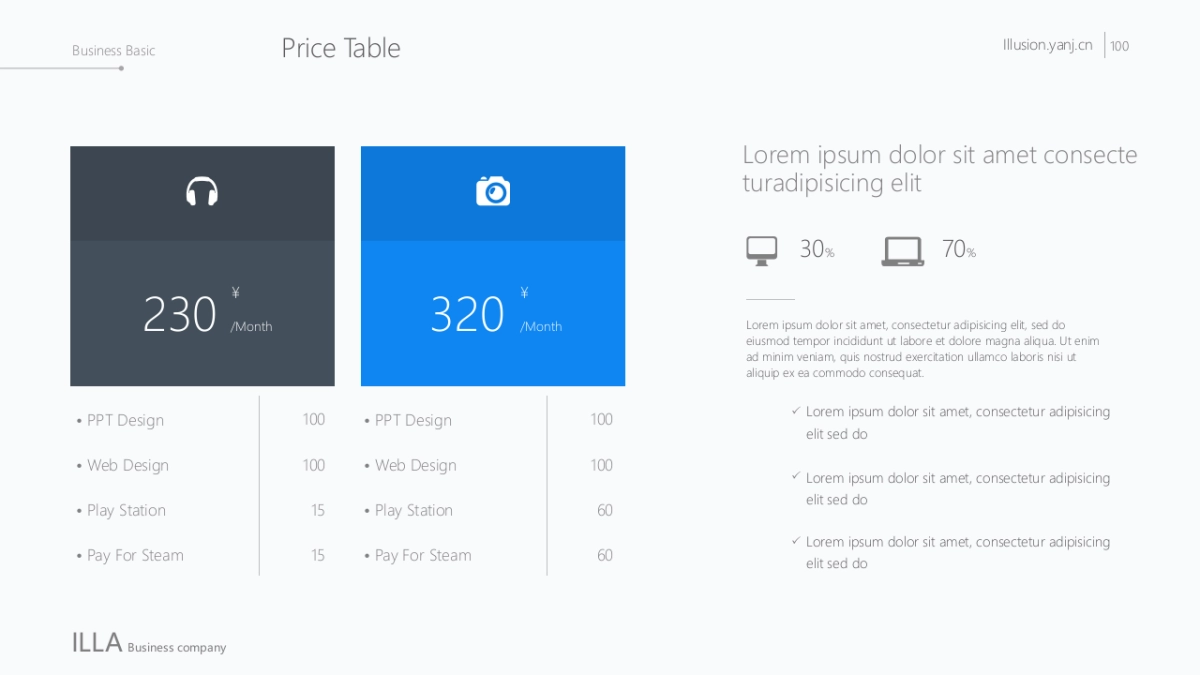Select PPT Design in the dark plan list

pos(125,420)
